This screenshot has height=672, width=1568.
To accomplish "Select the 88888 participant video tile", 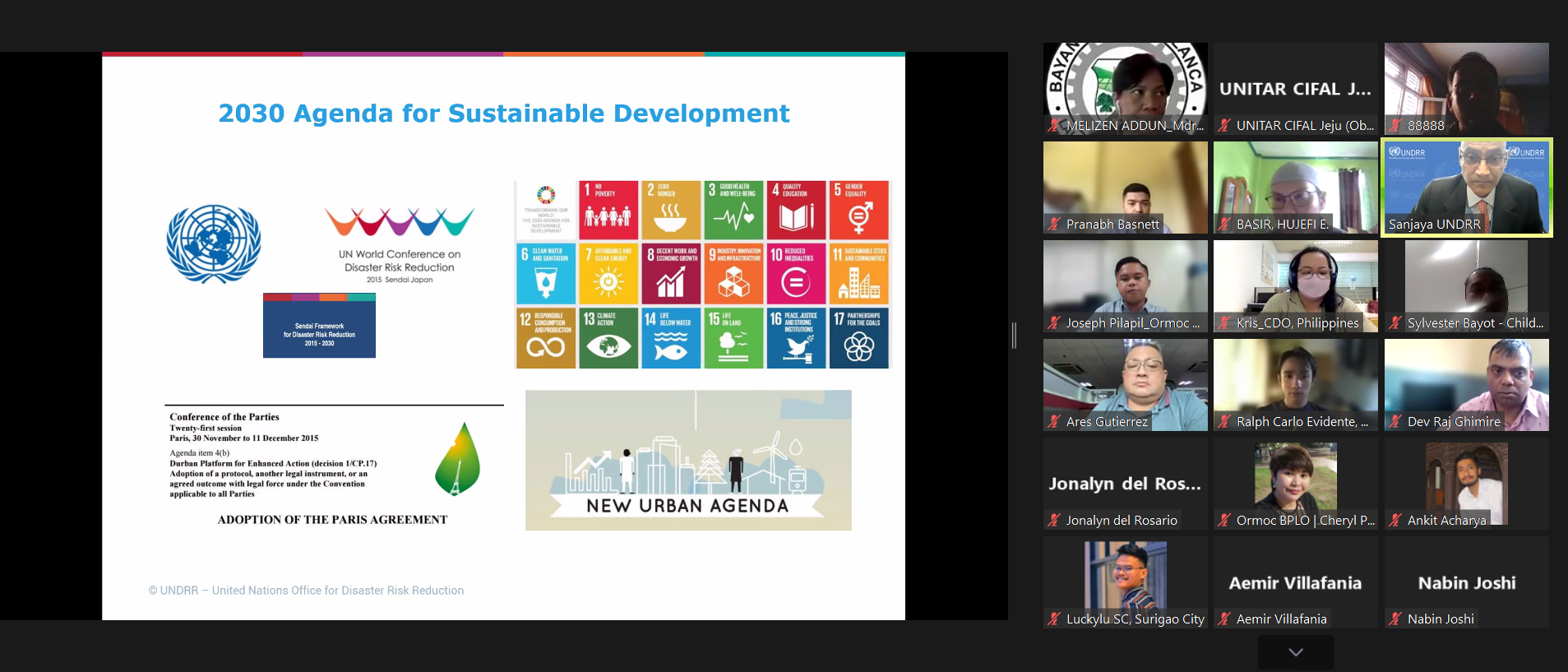I will 1467,89.
